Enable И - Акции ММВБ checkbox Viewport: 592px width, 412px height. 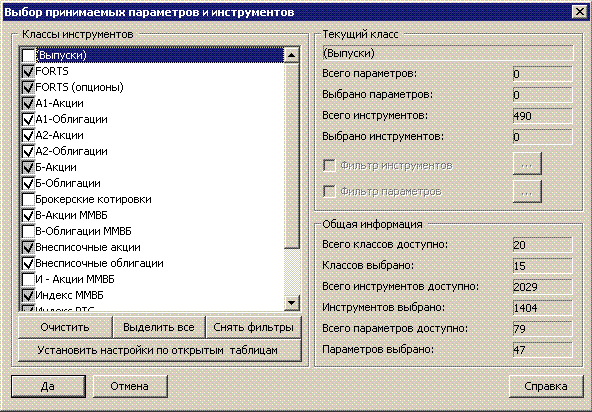point(28,279)
